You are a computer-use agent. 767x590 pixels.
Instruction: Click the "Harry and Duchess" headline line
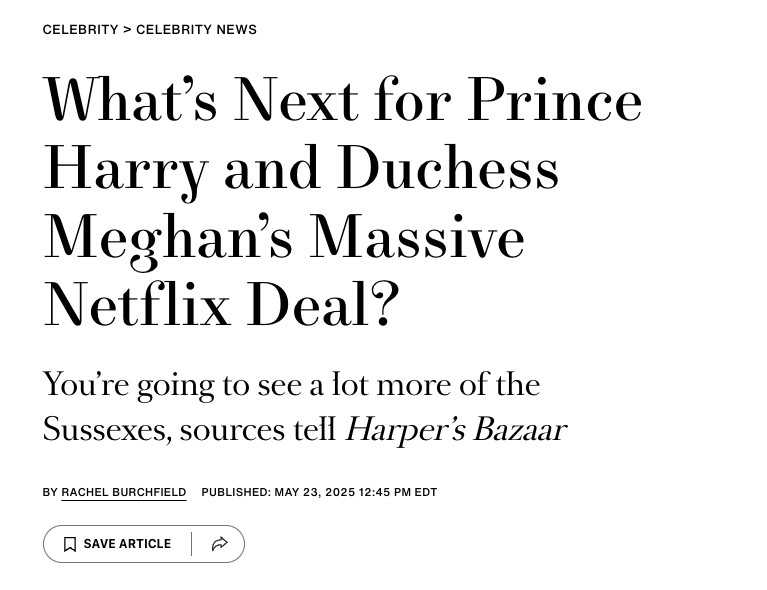300,168
